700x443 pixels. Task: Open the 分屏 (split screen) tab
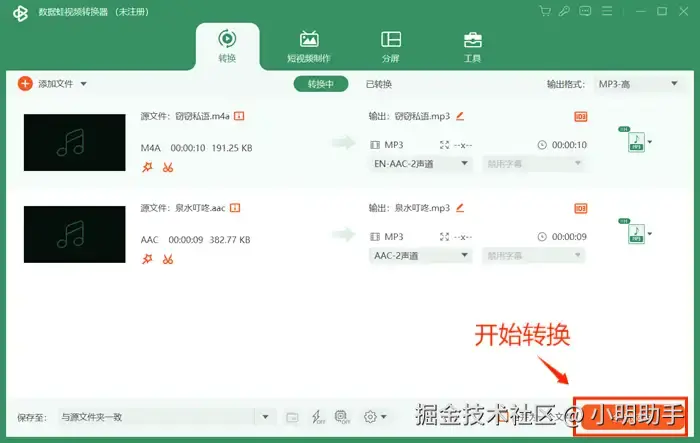(x=391, y=46)
